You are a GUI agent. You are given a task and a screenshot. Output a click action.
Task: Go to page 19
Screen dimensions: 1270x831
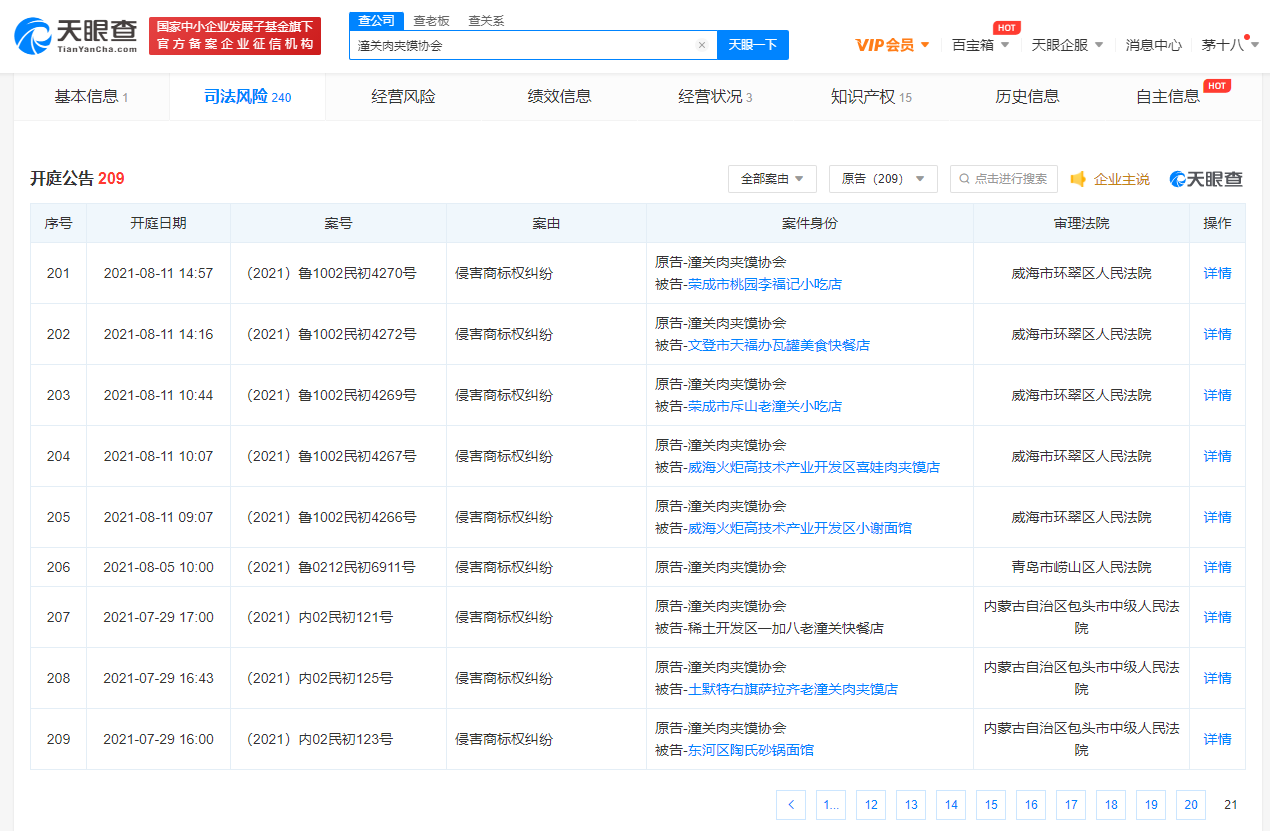click(x=1151, y=805)
